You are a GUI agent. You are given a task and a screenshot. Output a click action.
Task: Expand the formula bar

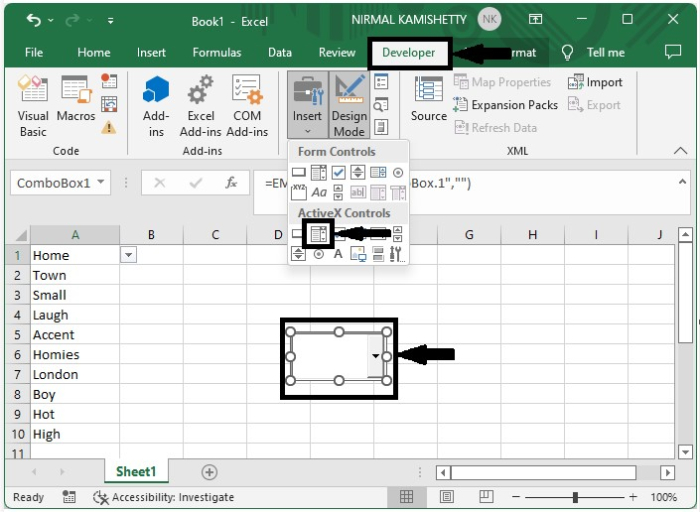pos(682,182)
